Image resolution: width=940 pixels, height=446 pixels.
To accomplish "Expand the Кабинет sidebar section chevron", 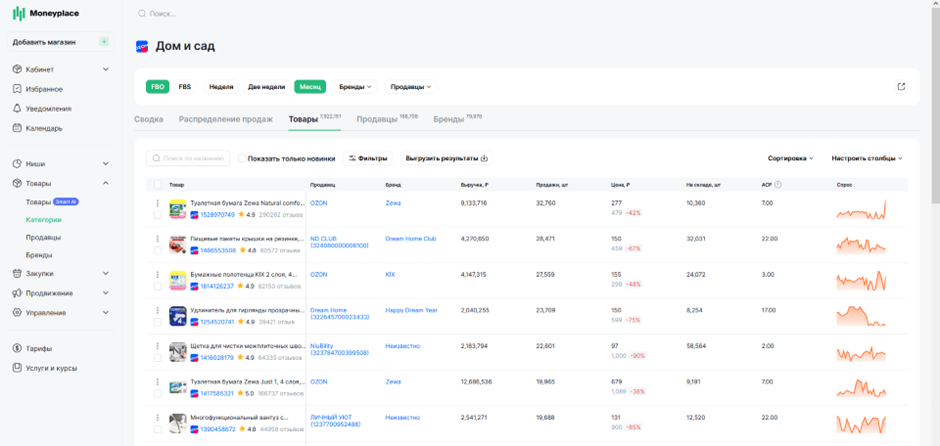I will coord(106,69).
